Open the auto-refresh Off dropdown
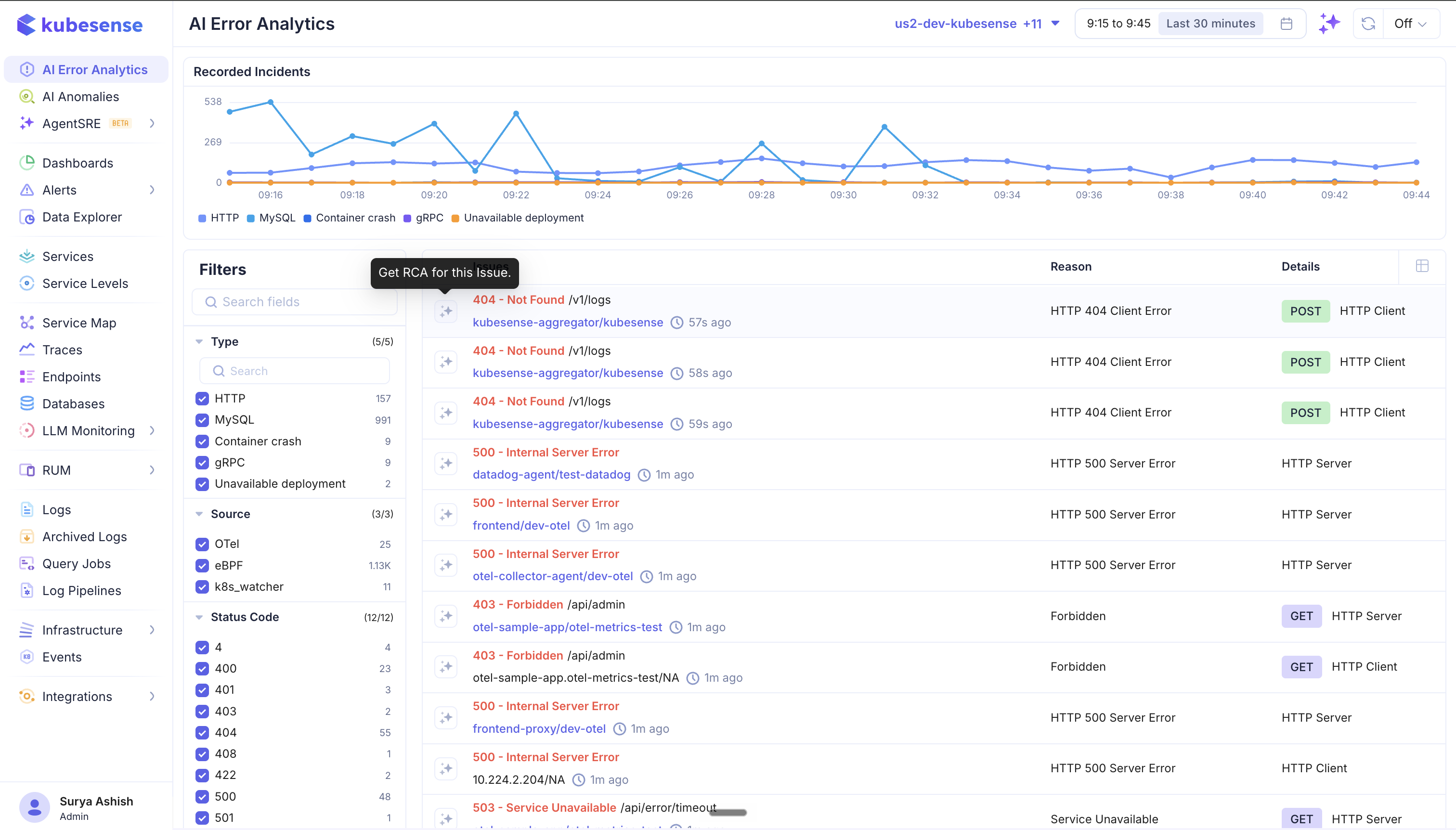Image resolution: width=1456 pixels, height=830 pixels. (x=1410, y=24)
